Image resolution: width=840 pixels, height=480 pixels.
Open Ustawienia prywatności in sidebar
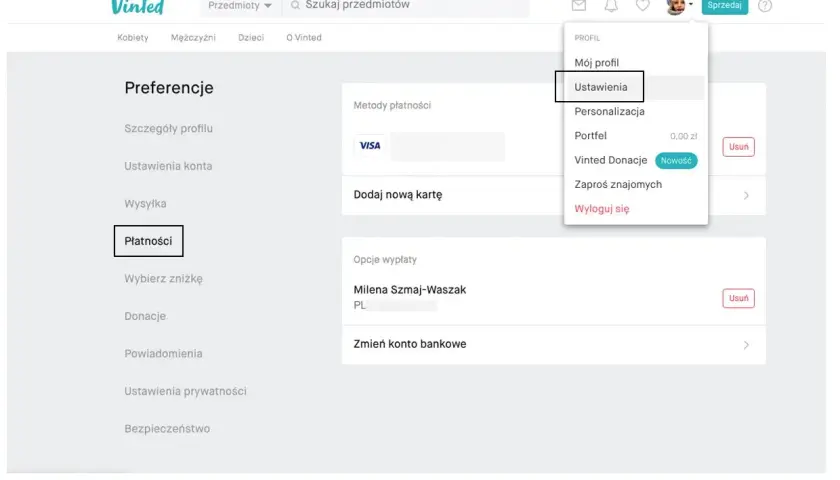pyautogui.click(x=185, y=391)
